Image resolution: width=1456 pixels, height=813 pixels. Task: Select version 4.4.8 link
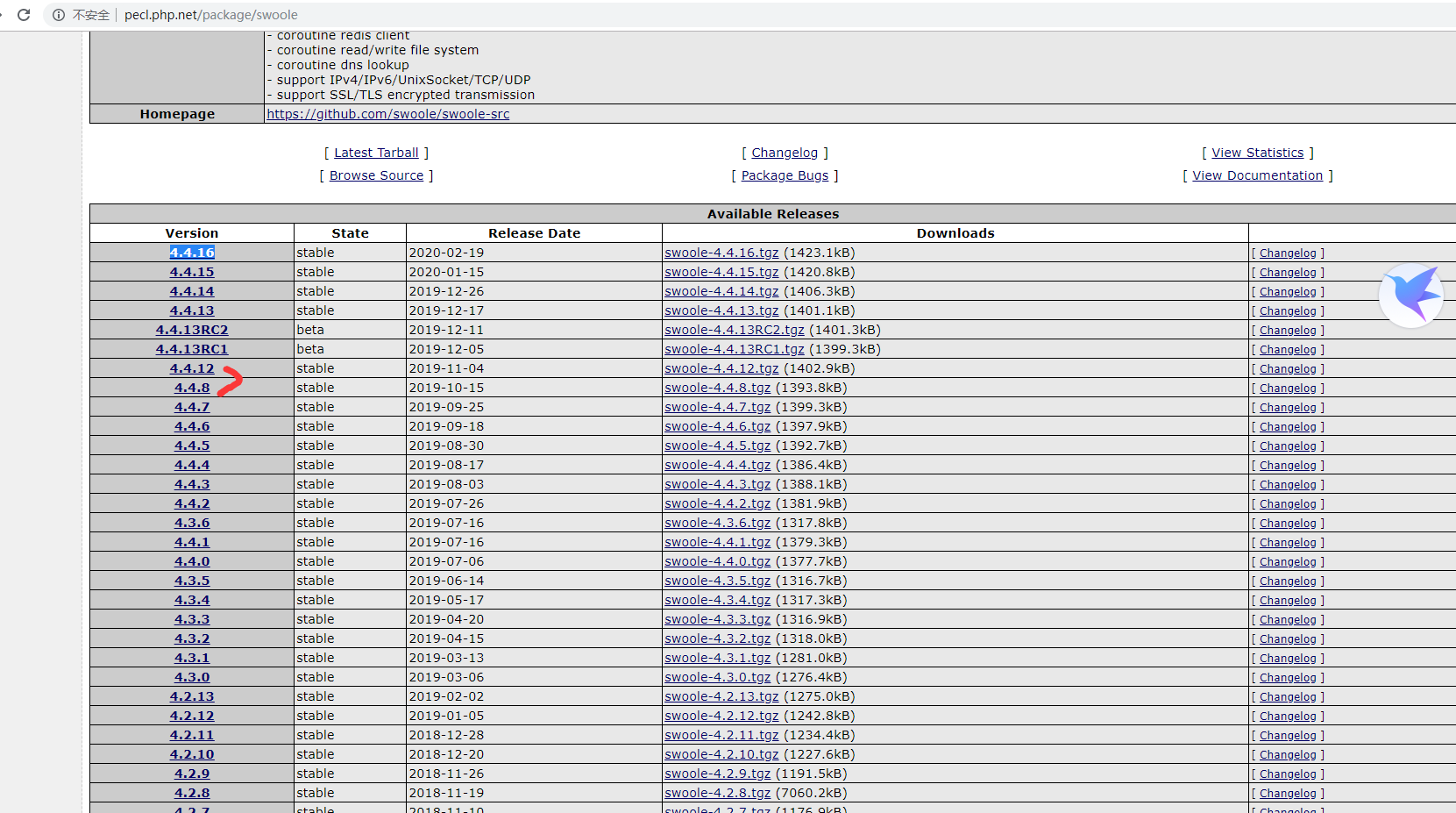[192, 388]
